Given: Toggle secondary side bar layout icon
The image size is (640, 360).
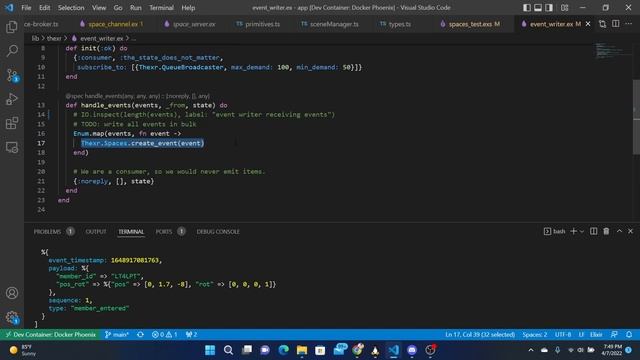Looking at the screenshot, I should (x=549, y=8).
